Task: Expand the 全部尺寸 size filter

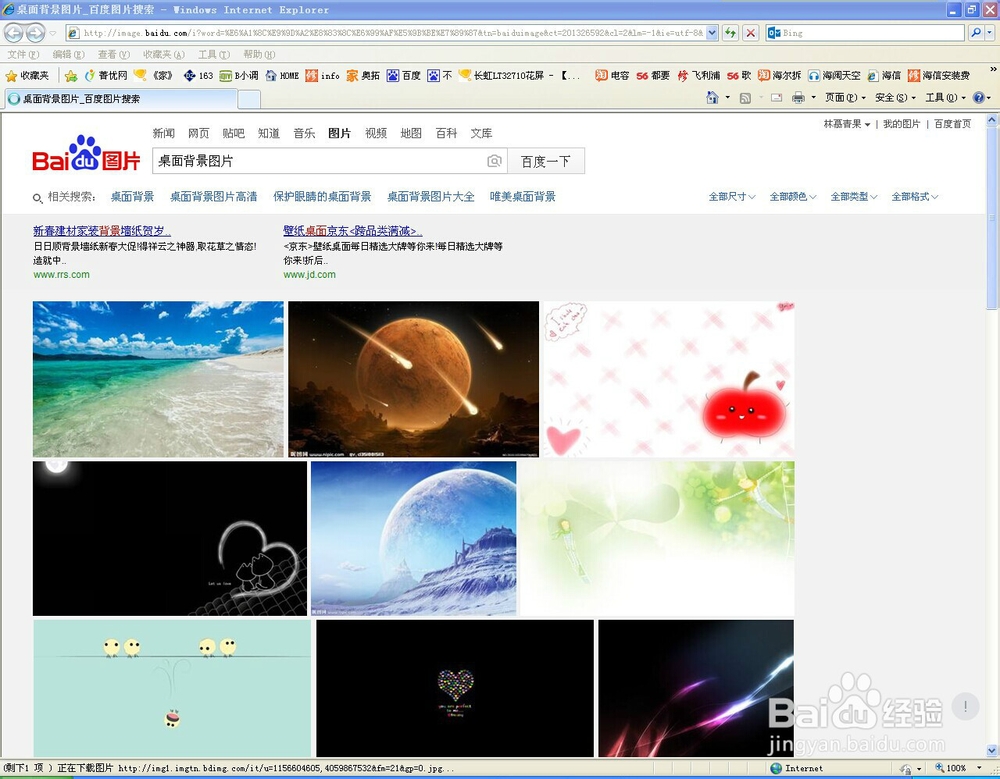Action: click(x=732, y=197)
